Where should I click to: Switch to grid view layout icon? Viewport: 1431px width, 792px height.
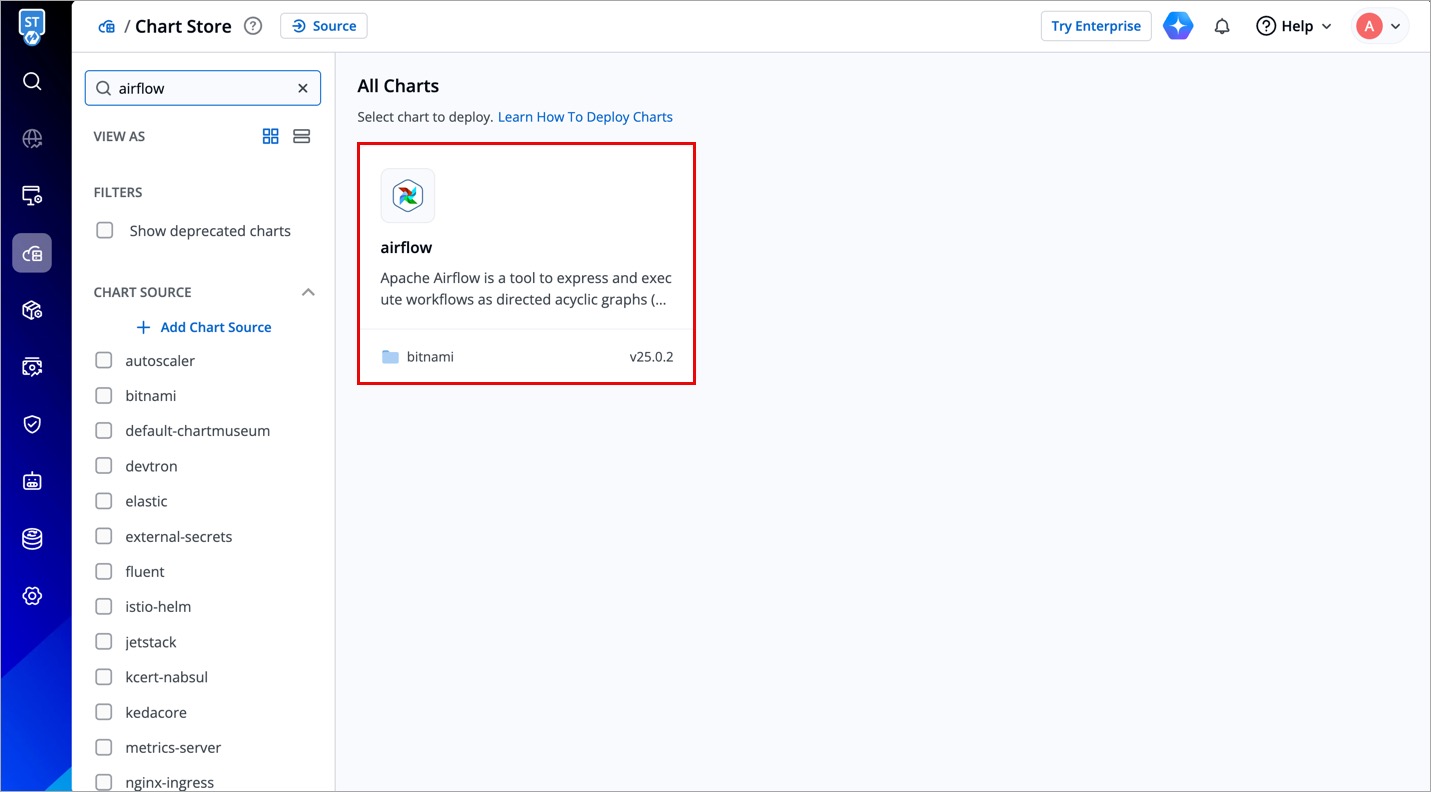[270, 136]
